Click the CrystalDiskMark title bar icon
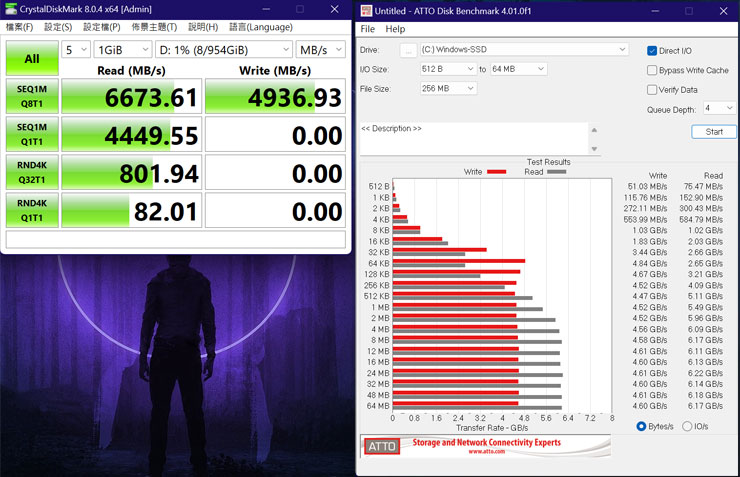740x477 pixels. [11, 9]
